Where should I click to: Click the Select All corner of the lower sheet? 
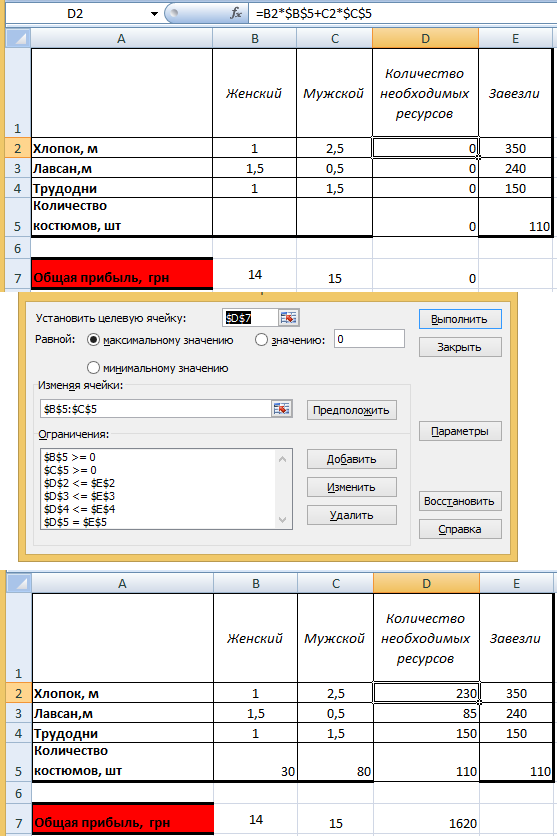click(20, 583)
